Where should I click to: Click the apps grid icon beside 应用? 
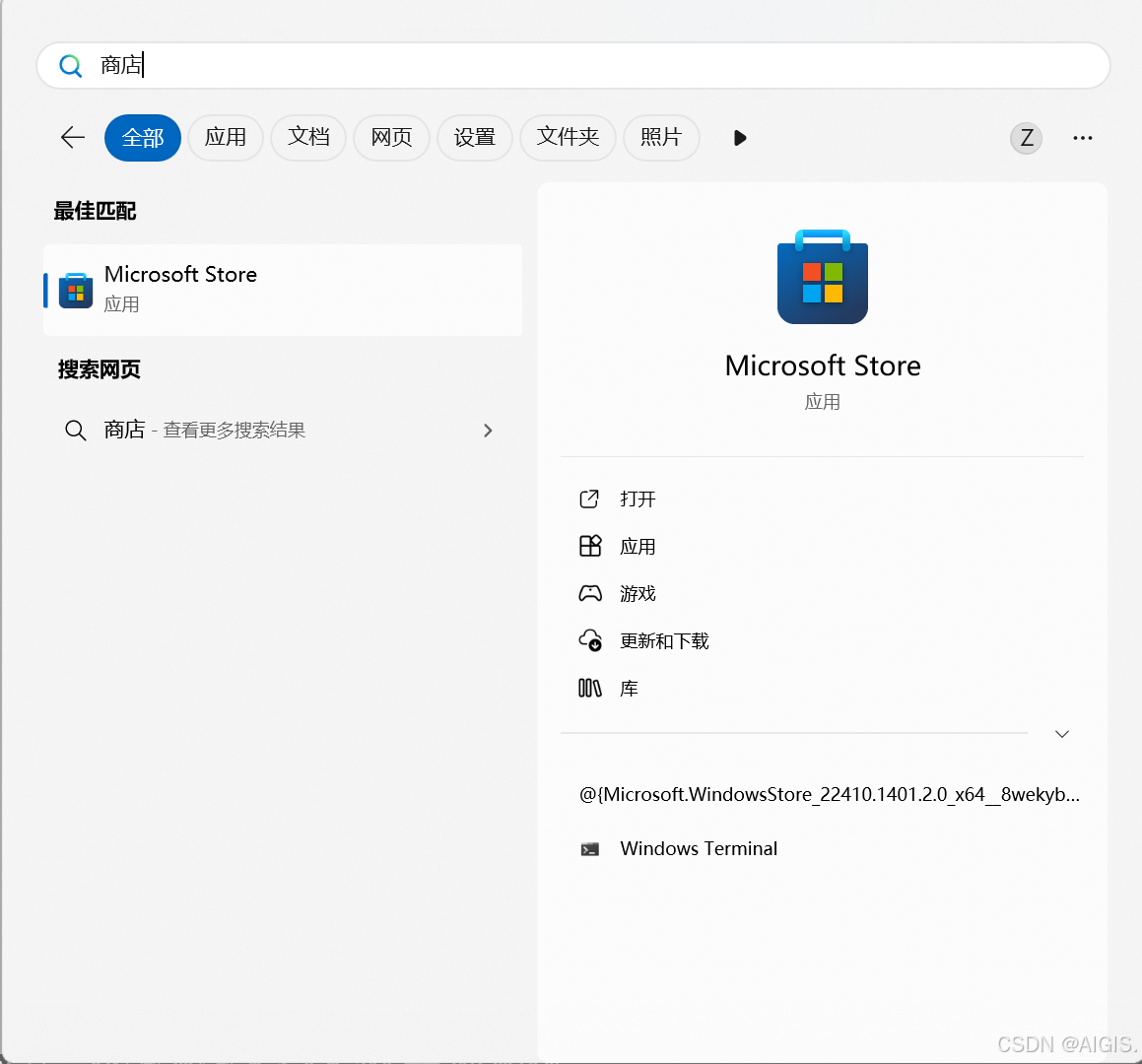[590, 546]
